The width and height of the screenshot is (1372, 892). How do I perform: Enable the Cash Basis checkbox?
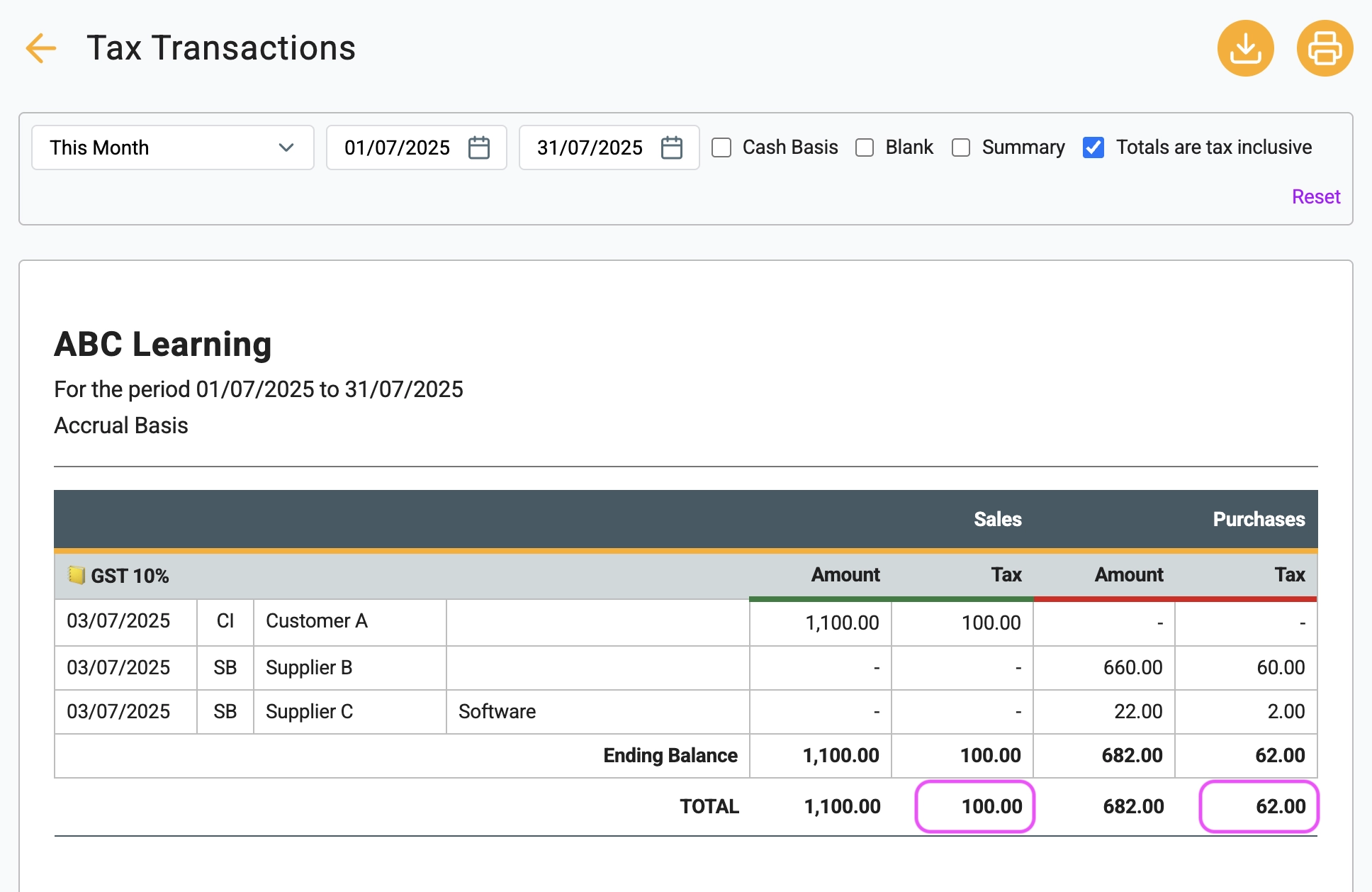pyautogui.click(x=721, y=147)
